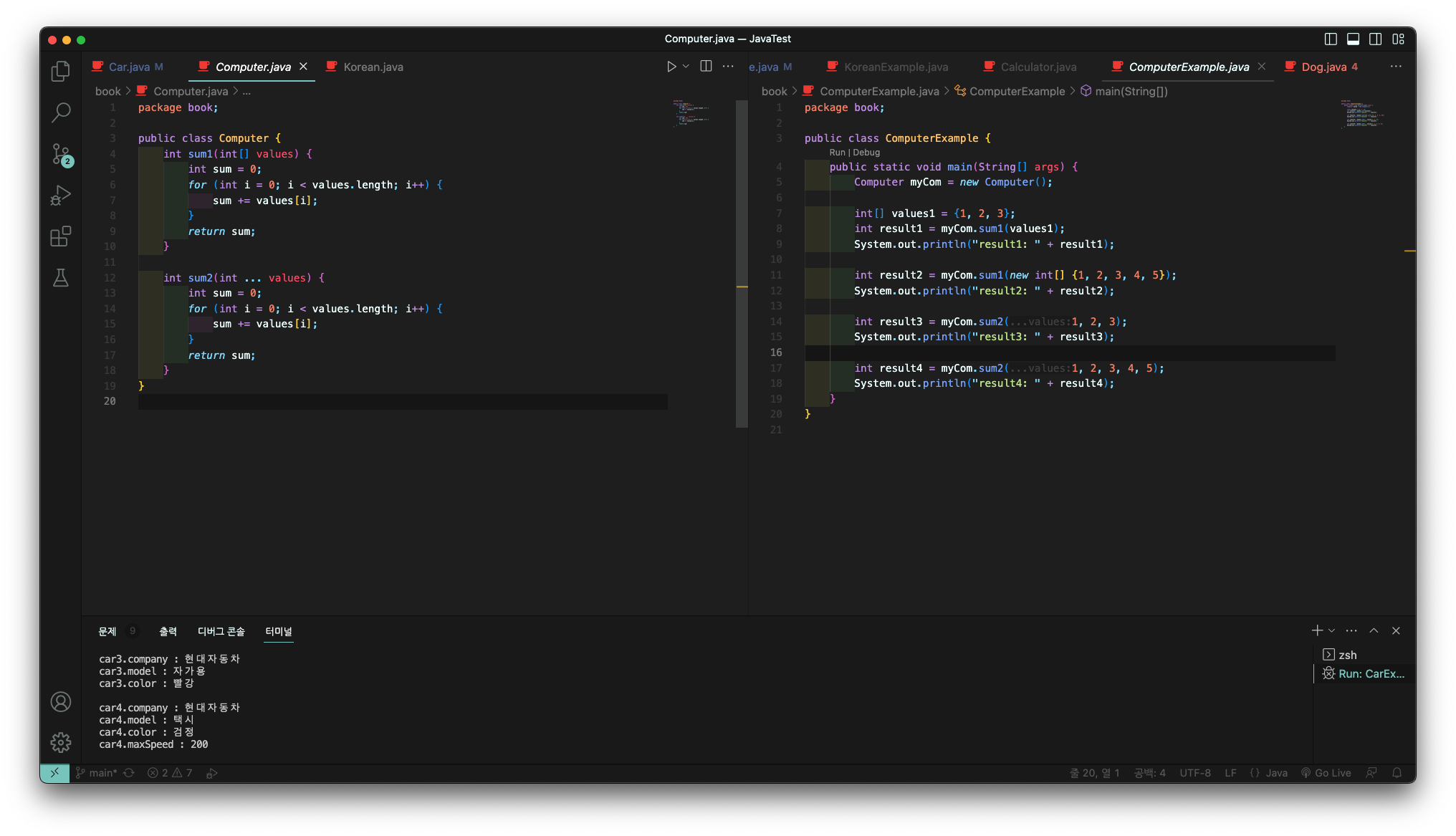This screenshot has width=1456, height=836.
Task: Toggle bottom panel layout icon
Action: click(x=1353, y=39)
